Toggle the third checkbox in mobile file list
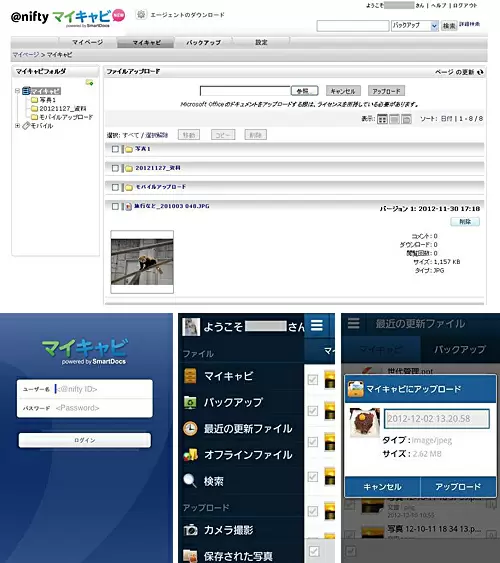 click(x=313, y=442)
